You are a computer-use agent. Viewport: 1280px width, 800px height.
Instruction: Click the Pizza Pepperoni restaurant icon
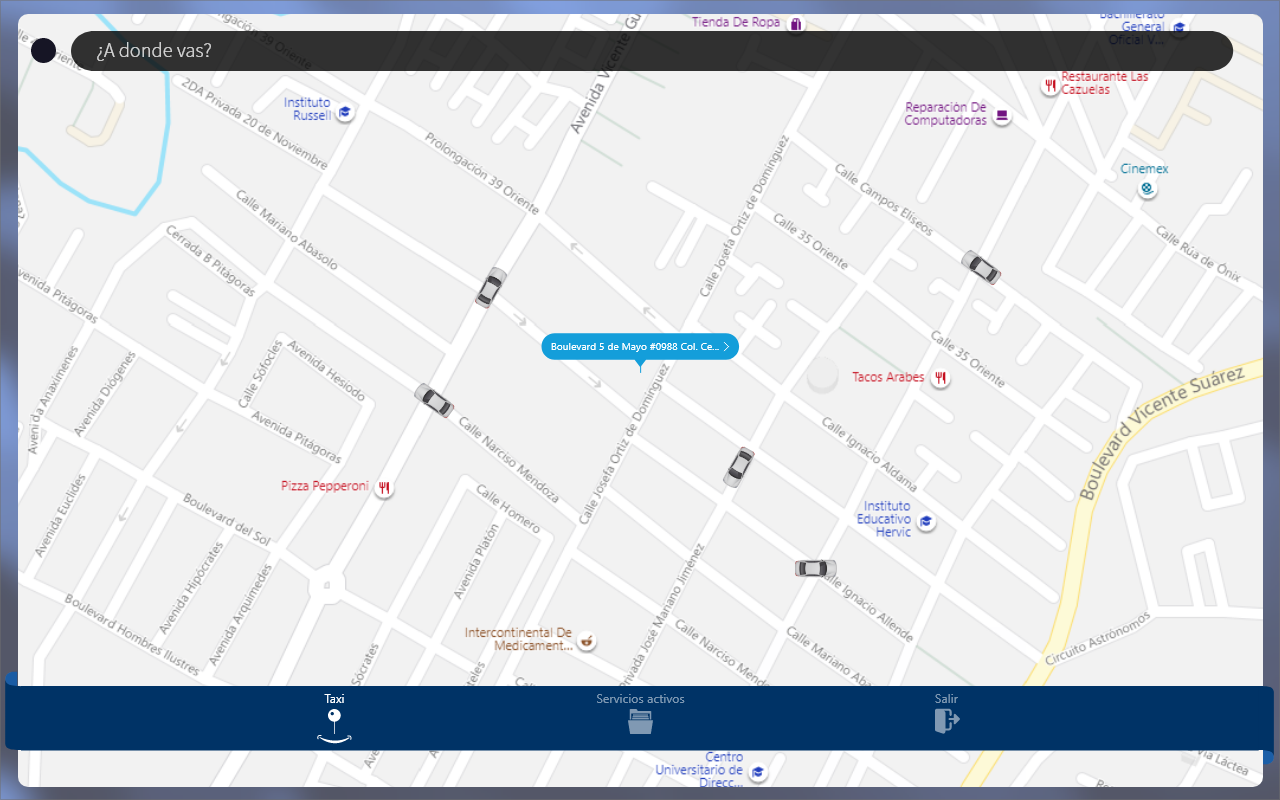tap(383, 488)
